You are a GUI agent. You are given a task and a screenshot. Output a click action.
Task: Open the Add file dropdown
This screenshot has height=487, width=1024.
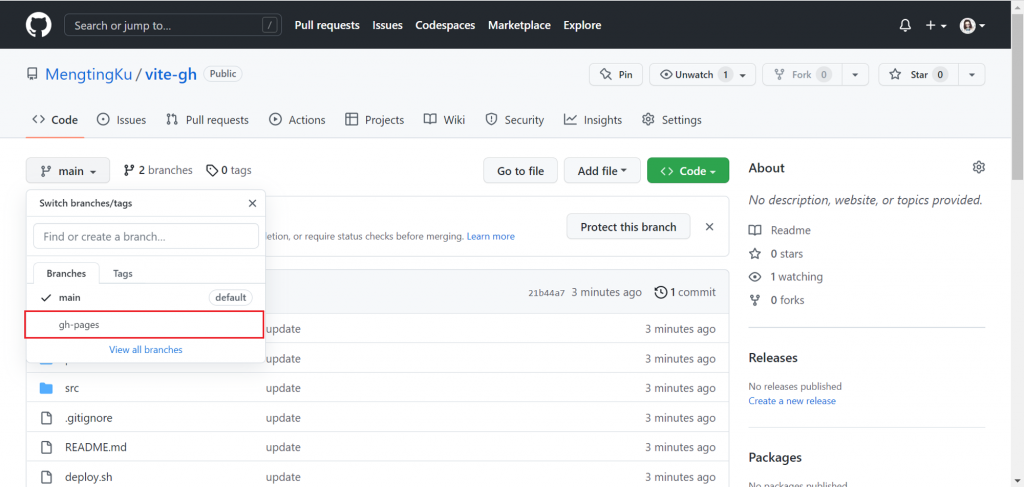602,171
